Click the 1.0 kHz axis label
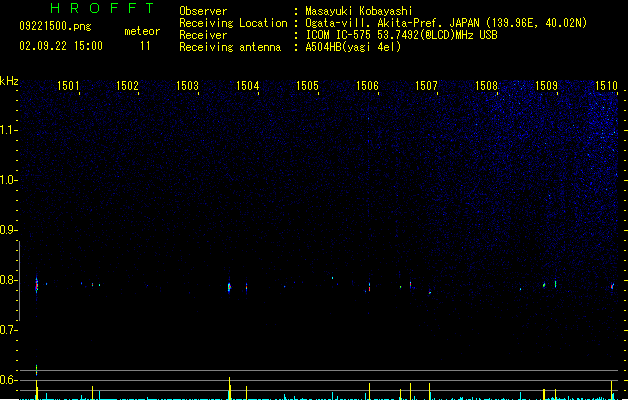This screenshot has height=400, width=629. coord(8,180)
